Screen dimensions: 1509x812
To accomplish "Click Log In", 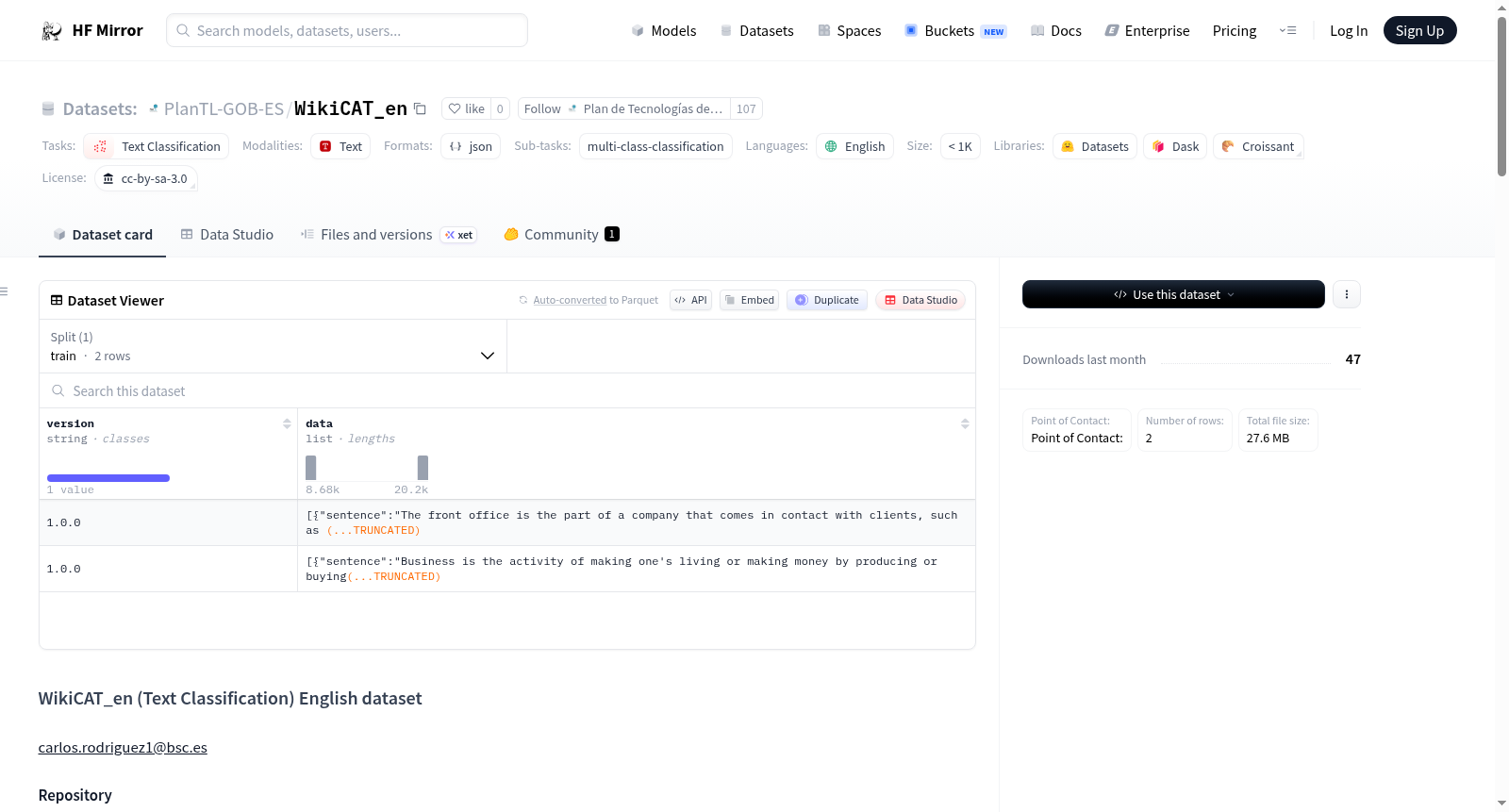I will 1349,30.
